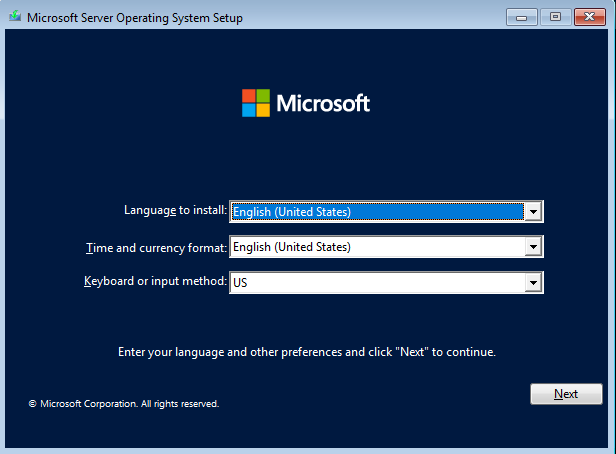Click the 'Time and currency format:' label
This screenshot has height=454, width=616.
(x=157, y=248)
